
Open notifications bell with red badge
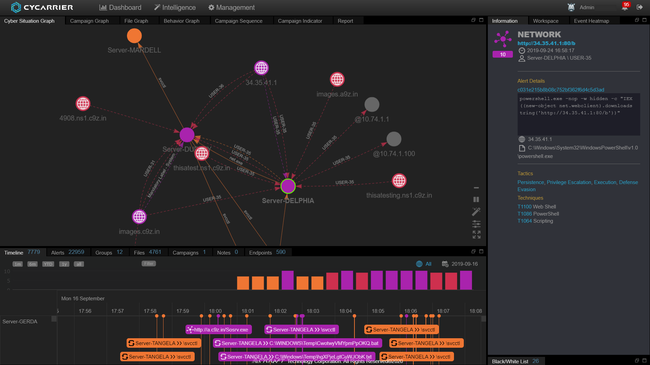click(x=625, y=6)
